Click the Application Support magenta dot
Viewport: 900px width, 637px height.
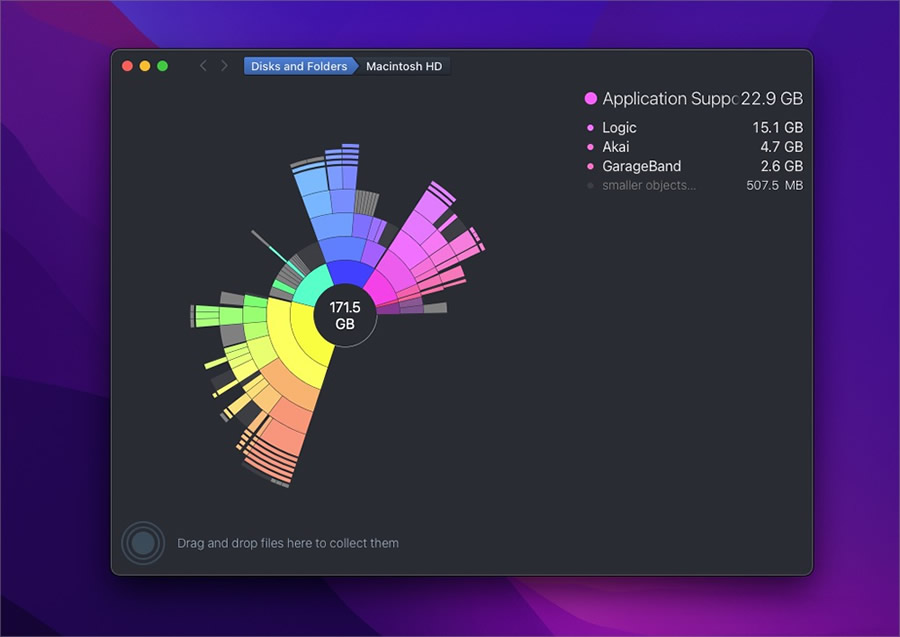(x=591, y=99)
